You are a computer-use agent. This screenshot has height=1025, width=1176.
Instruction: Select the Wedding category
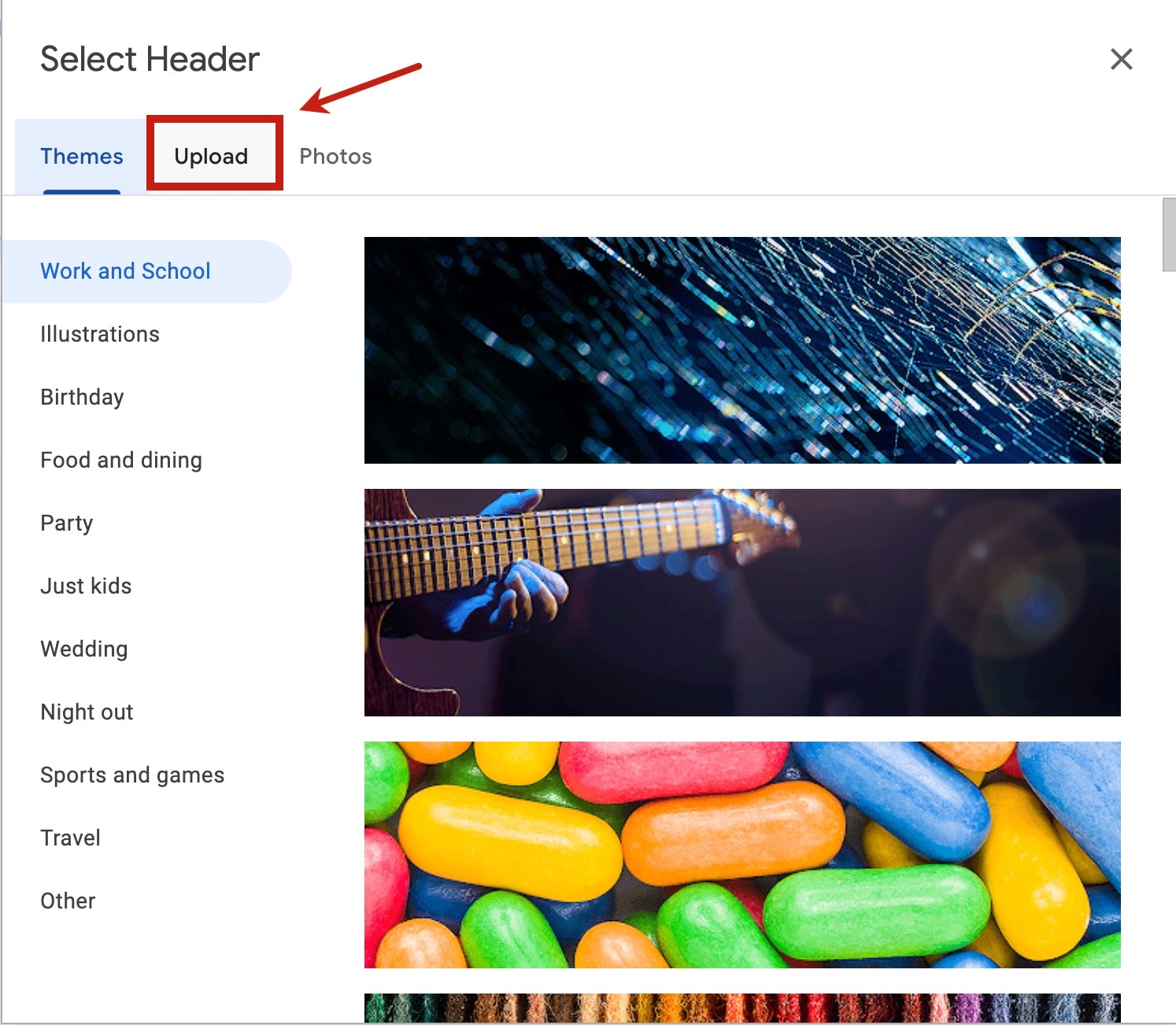coord(83,649)
